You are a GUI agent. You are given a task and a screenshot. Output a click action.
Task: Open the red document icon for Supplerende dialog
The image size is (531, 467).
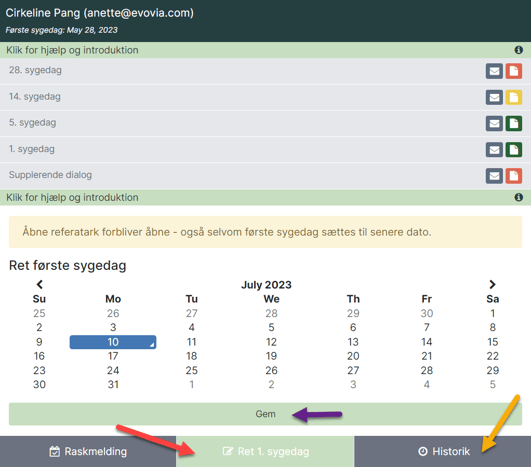click(514, 176)
